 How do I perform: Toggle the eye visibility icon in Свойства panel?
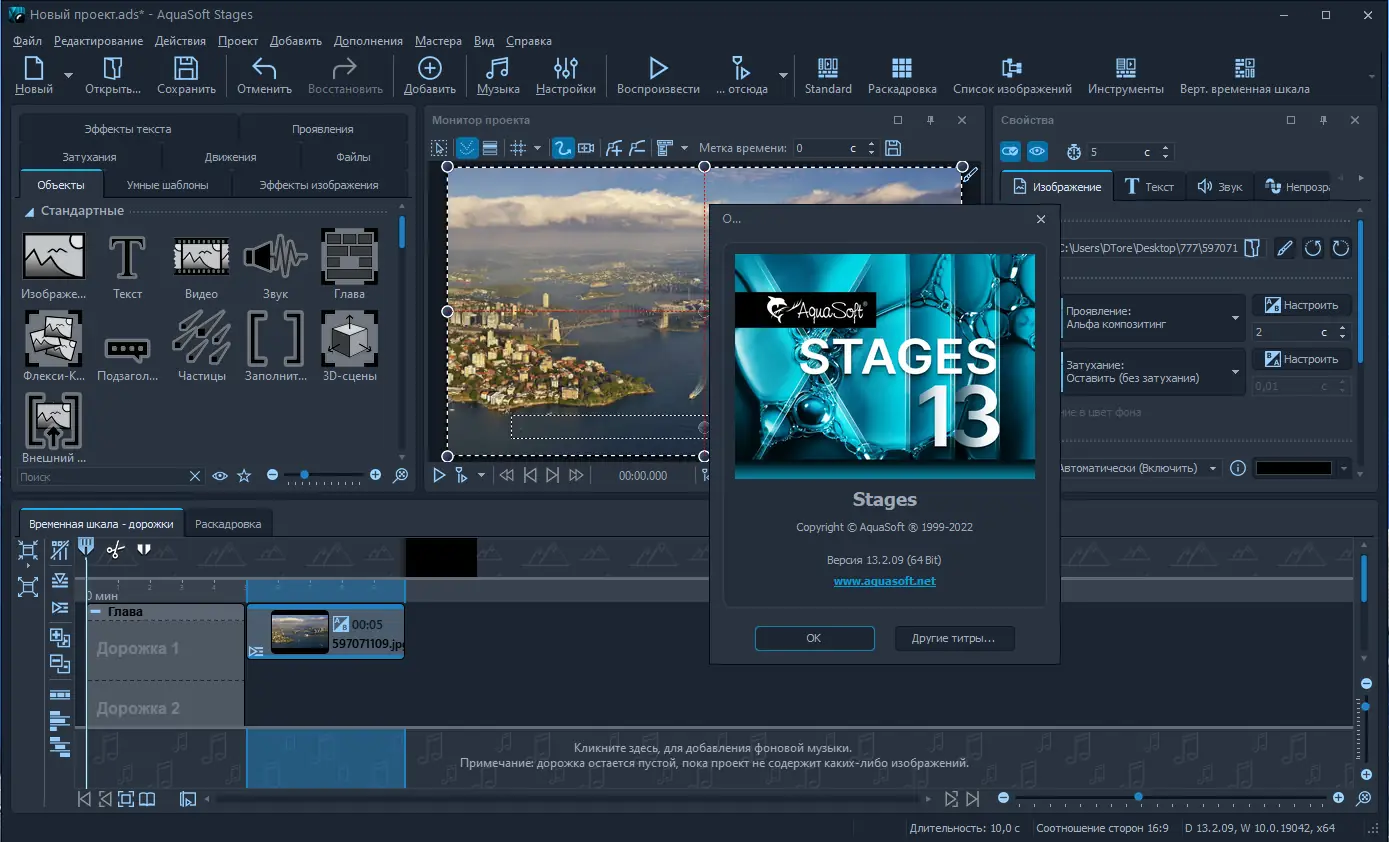(1037, 151)
